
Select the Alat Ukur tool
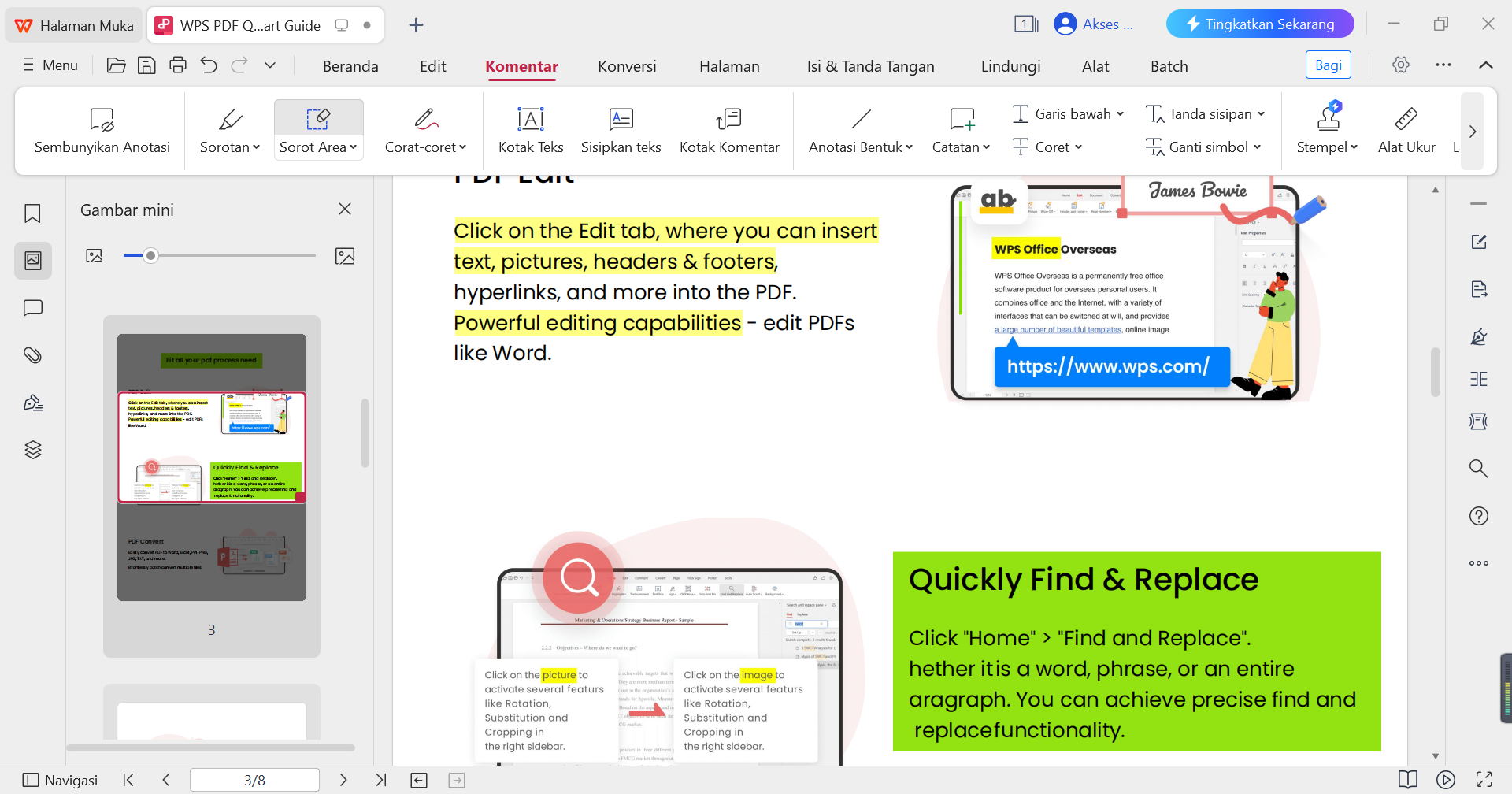click(1406, 130)
